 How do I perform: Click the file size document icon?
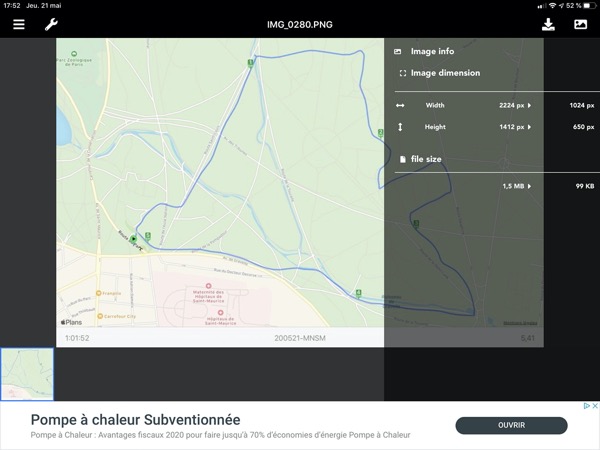pyautogui.click(x=403, y=159)
